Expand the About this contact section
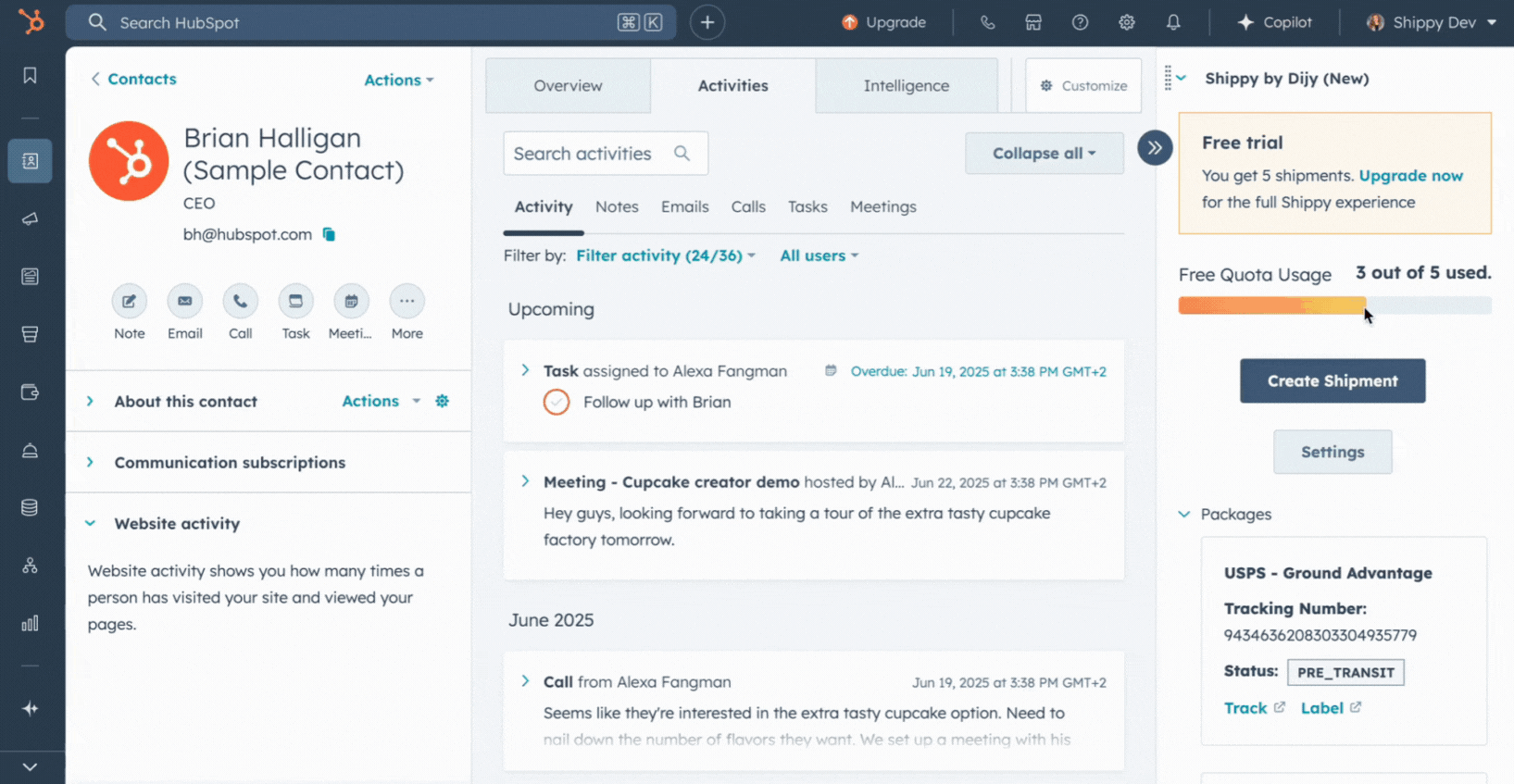The width and height of the screenshot is (1514, 784). tap(90, 401)
